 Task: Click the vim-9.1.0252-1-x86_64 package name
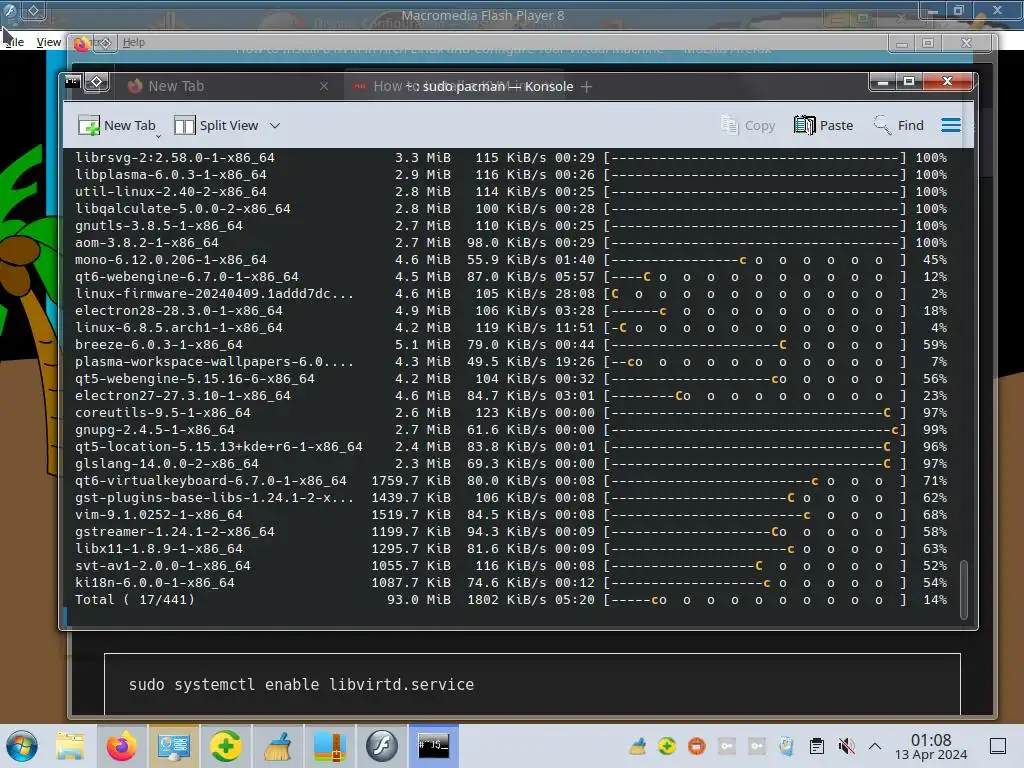pos(159,514)
